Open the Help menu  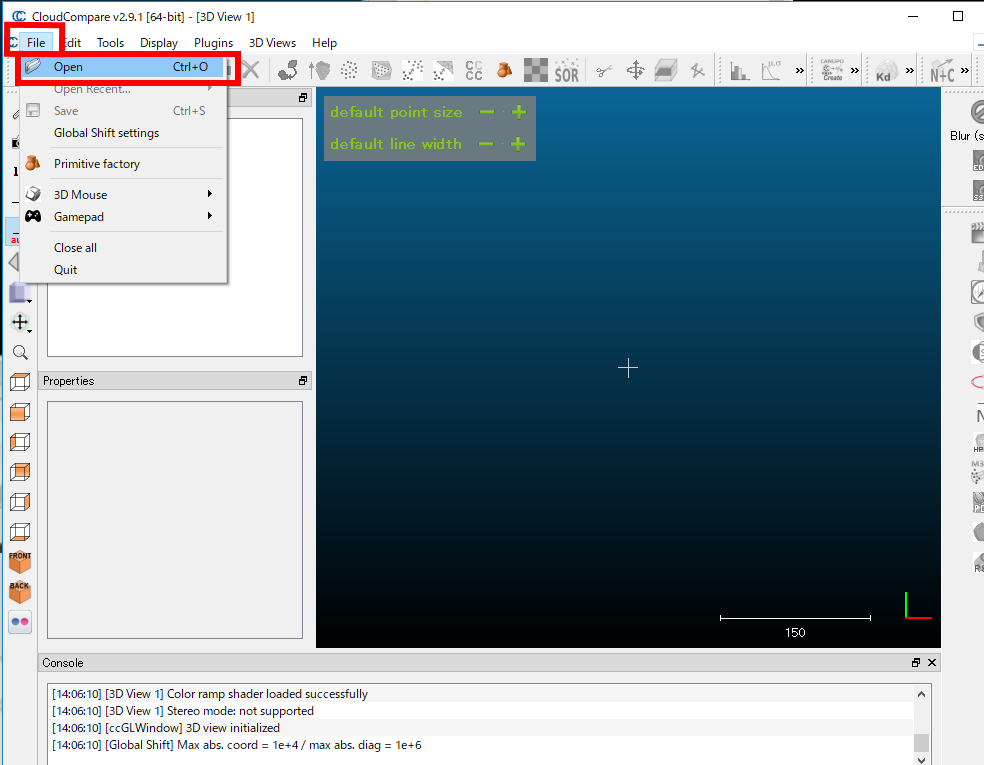pyautogui.click(x=324, y=43)
